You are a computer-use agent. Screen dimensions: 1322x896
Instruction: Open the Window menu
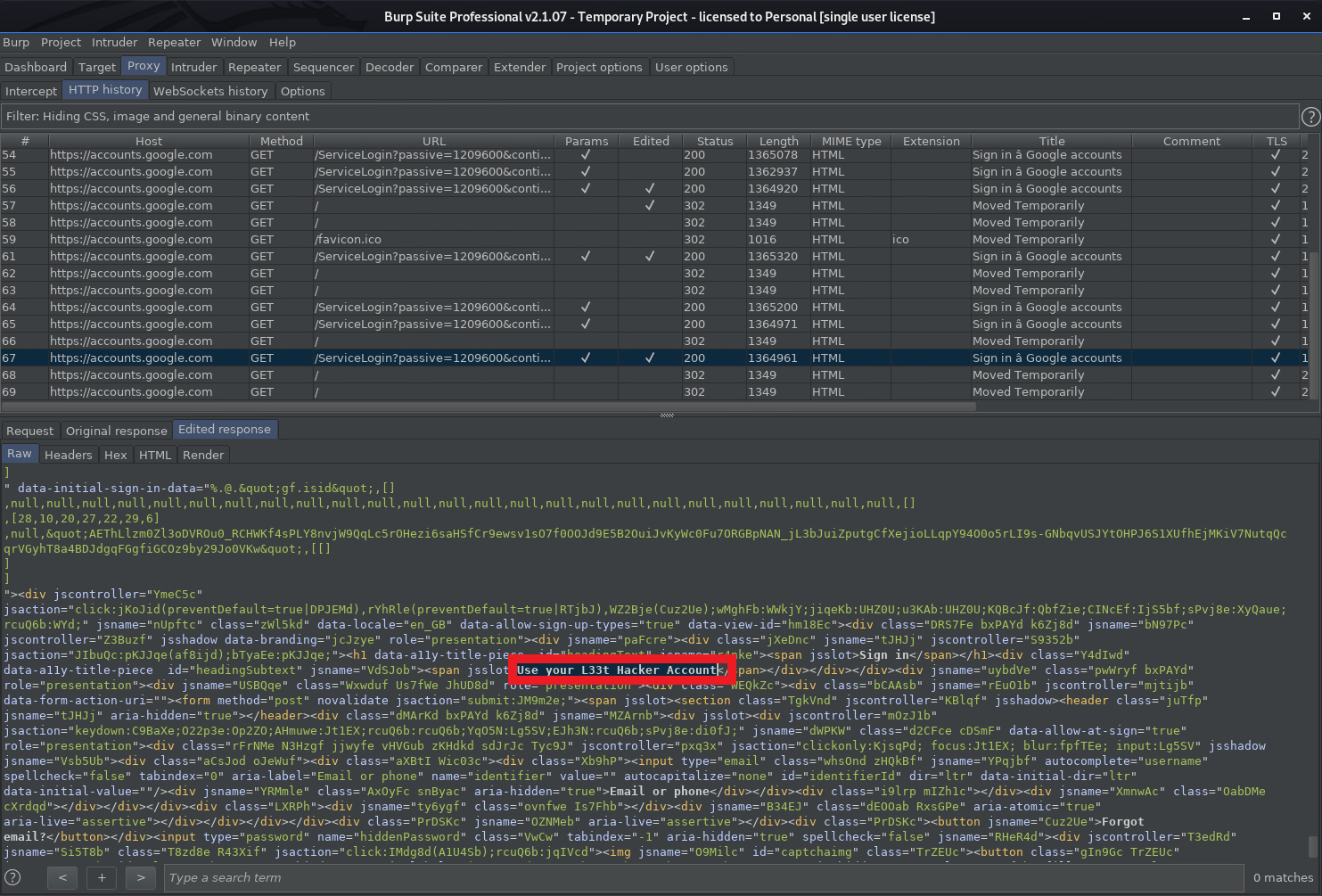pos(234,42)
